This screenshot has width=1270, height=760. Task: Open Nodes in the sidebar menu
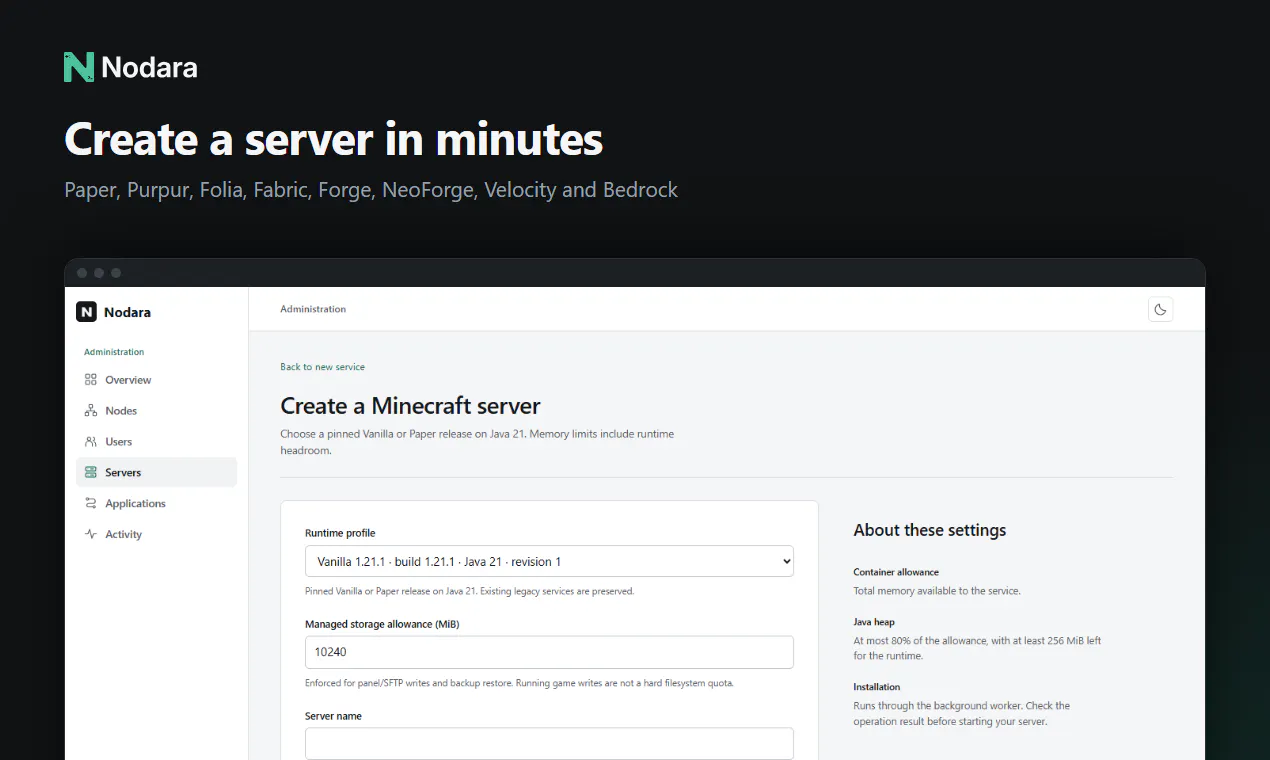(156, 411)
